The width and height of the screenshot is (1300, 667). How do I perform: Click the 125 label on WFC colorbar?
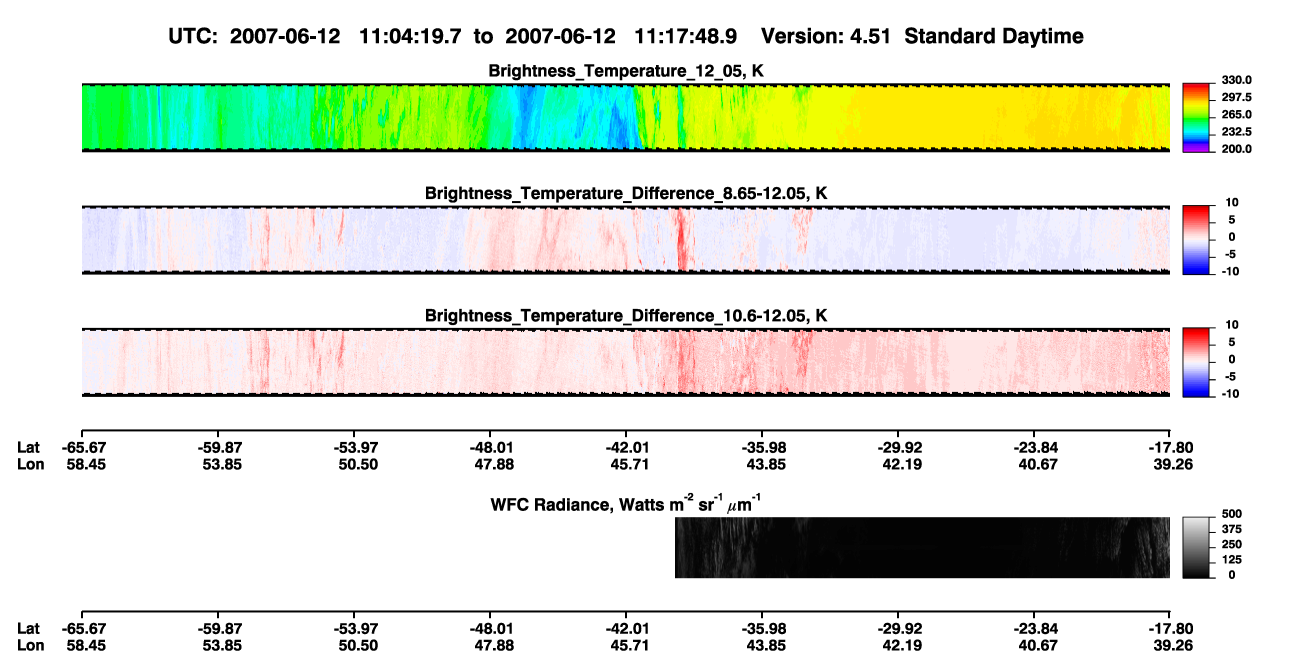1231,559
